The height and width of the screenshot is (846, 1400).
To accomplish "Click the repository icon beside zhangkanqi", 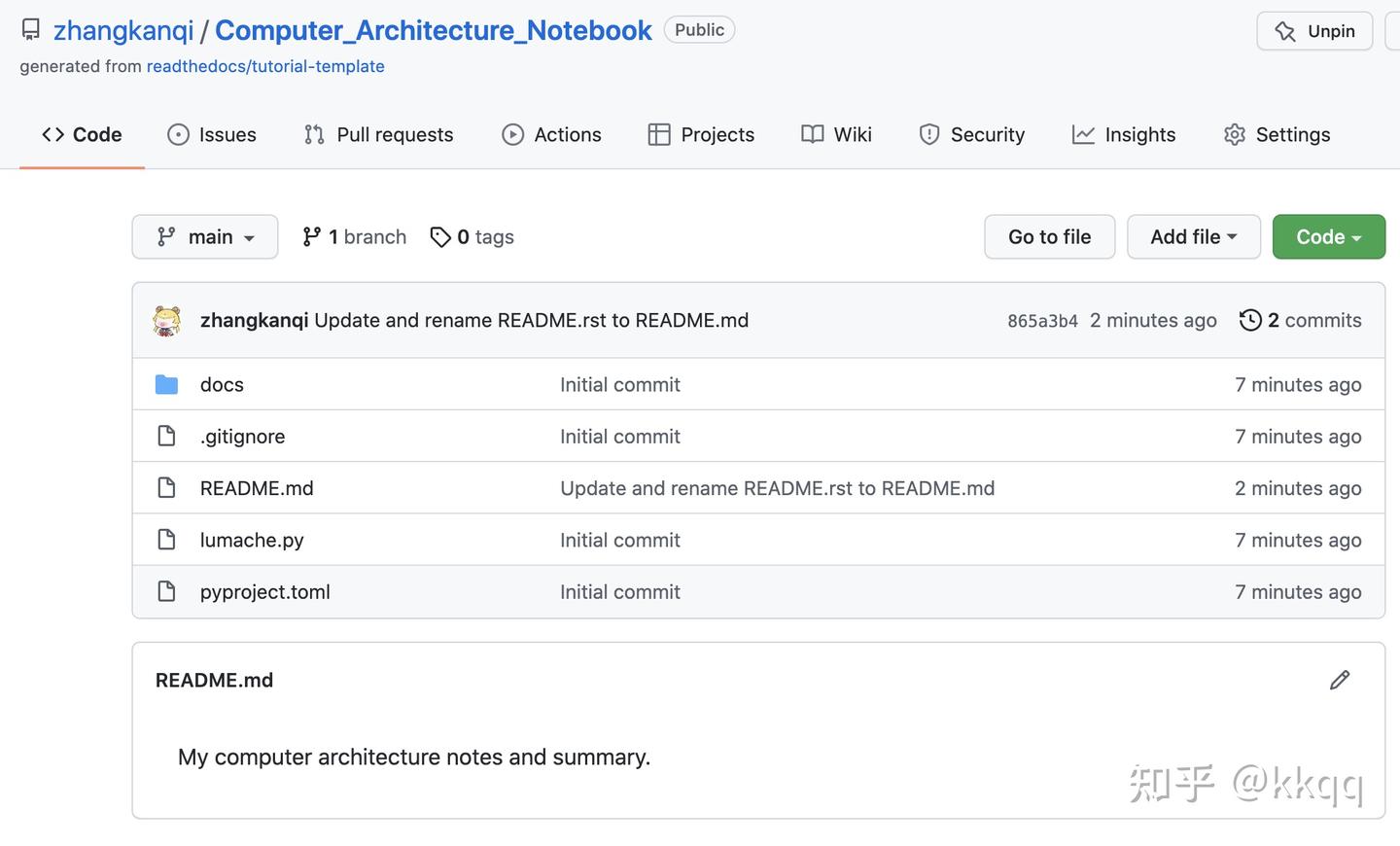I will coord(30,29).
